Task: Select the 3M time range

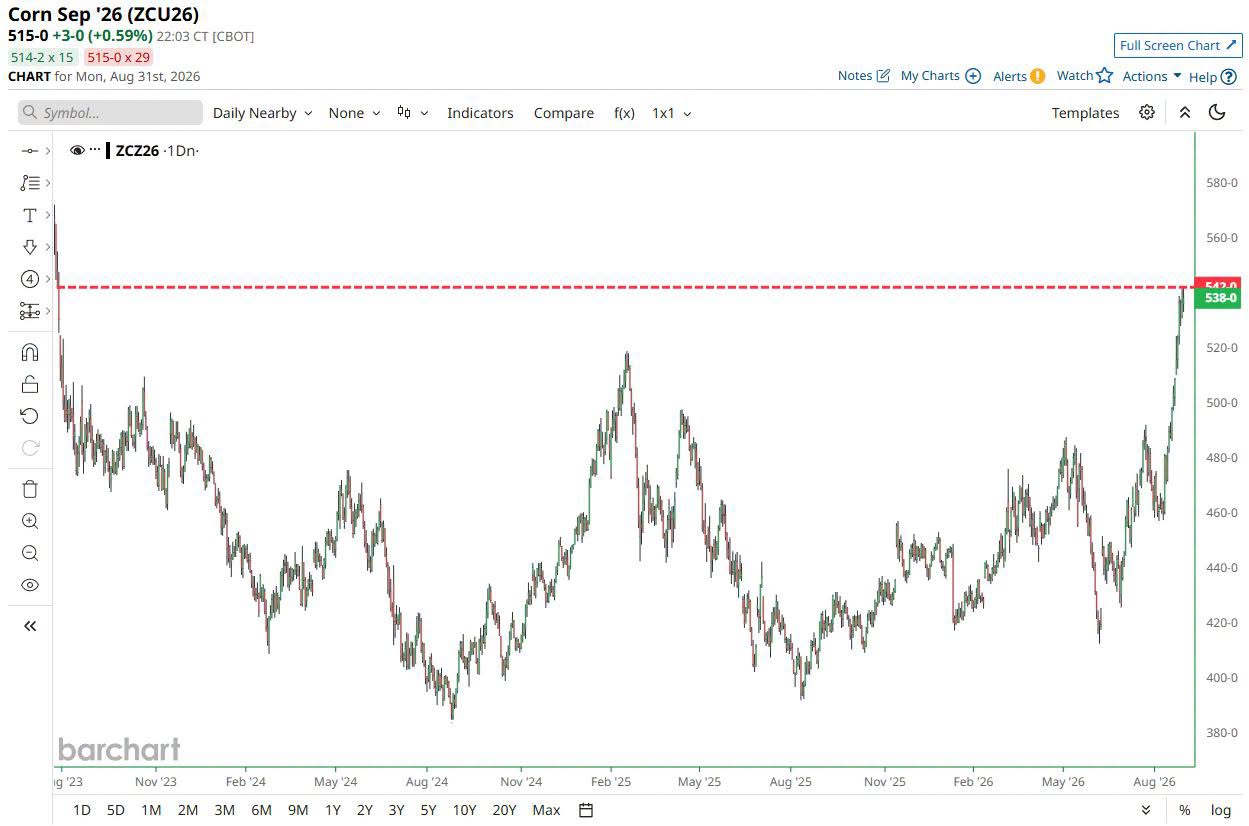Action: tap(224, 810)
